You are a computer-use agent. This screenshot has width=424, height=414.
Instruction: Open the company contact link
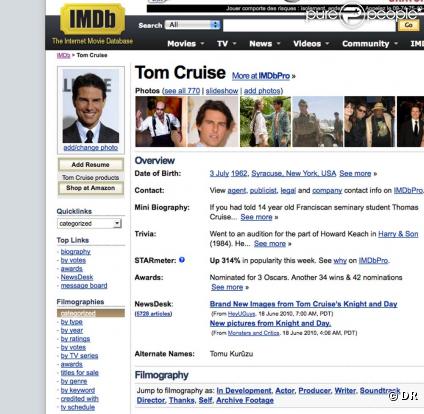click(327, 191)
